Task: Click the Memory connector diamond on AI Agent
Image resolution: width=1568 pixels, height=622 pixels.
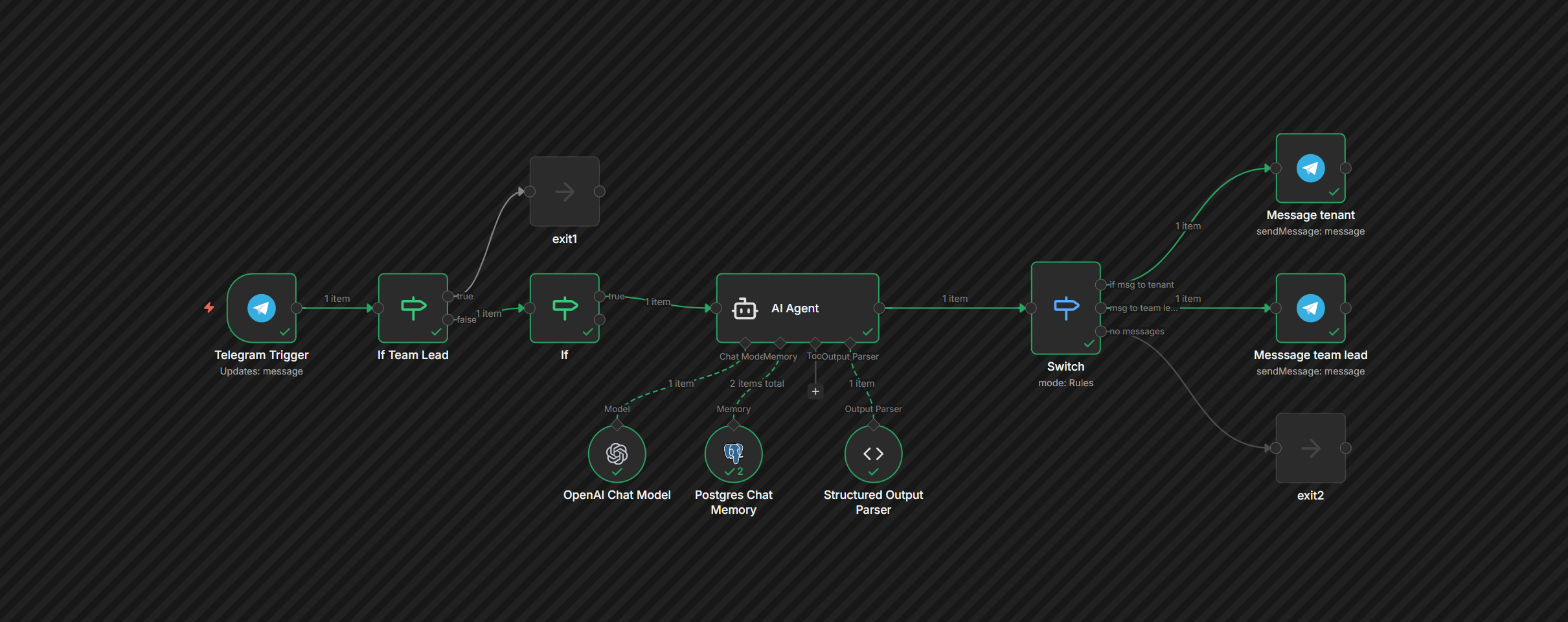Action: [x=780, y=343]
